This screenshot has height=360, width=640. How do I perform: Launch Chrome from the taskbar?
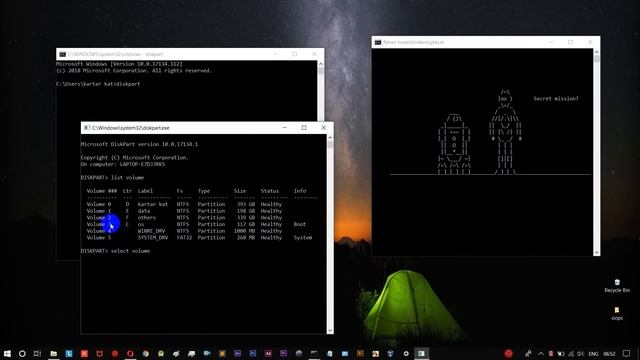146,353
